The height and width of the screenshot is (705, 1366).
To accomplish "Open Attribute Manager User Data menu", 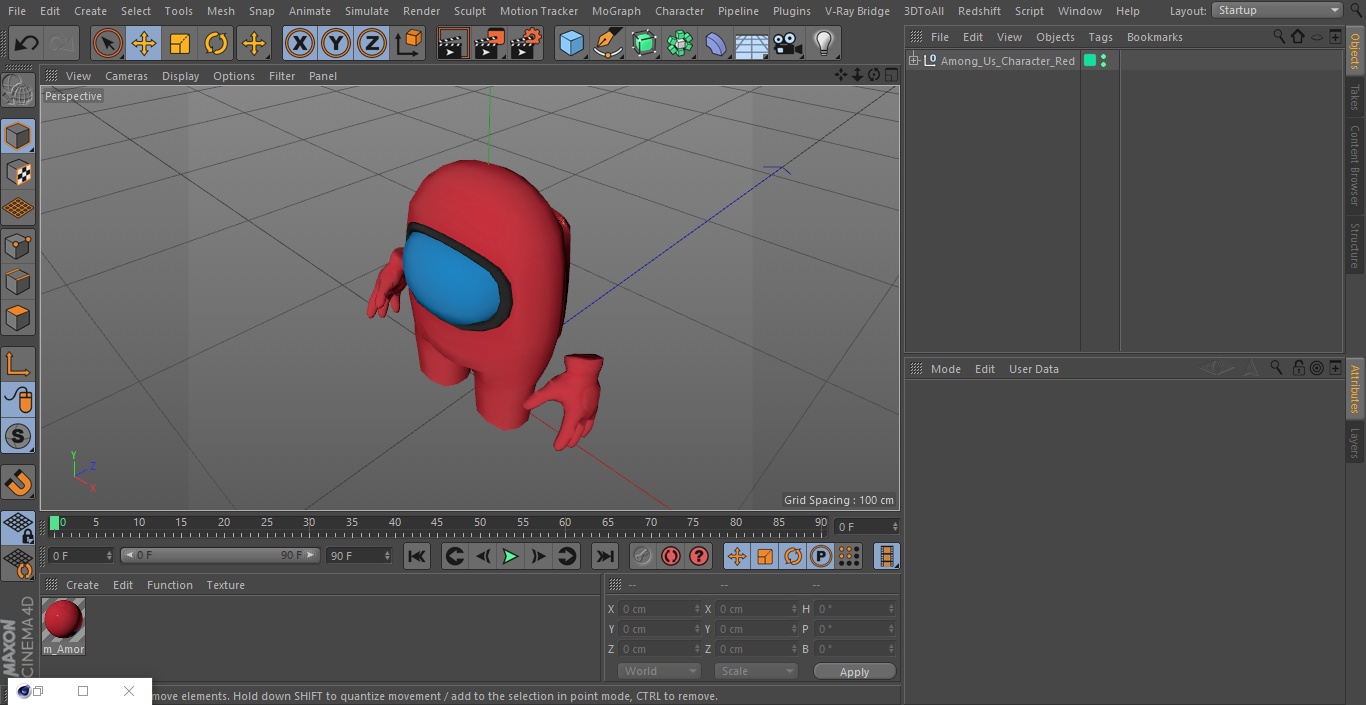I will click(x=1033, y=369).
